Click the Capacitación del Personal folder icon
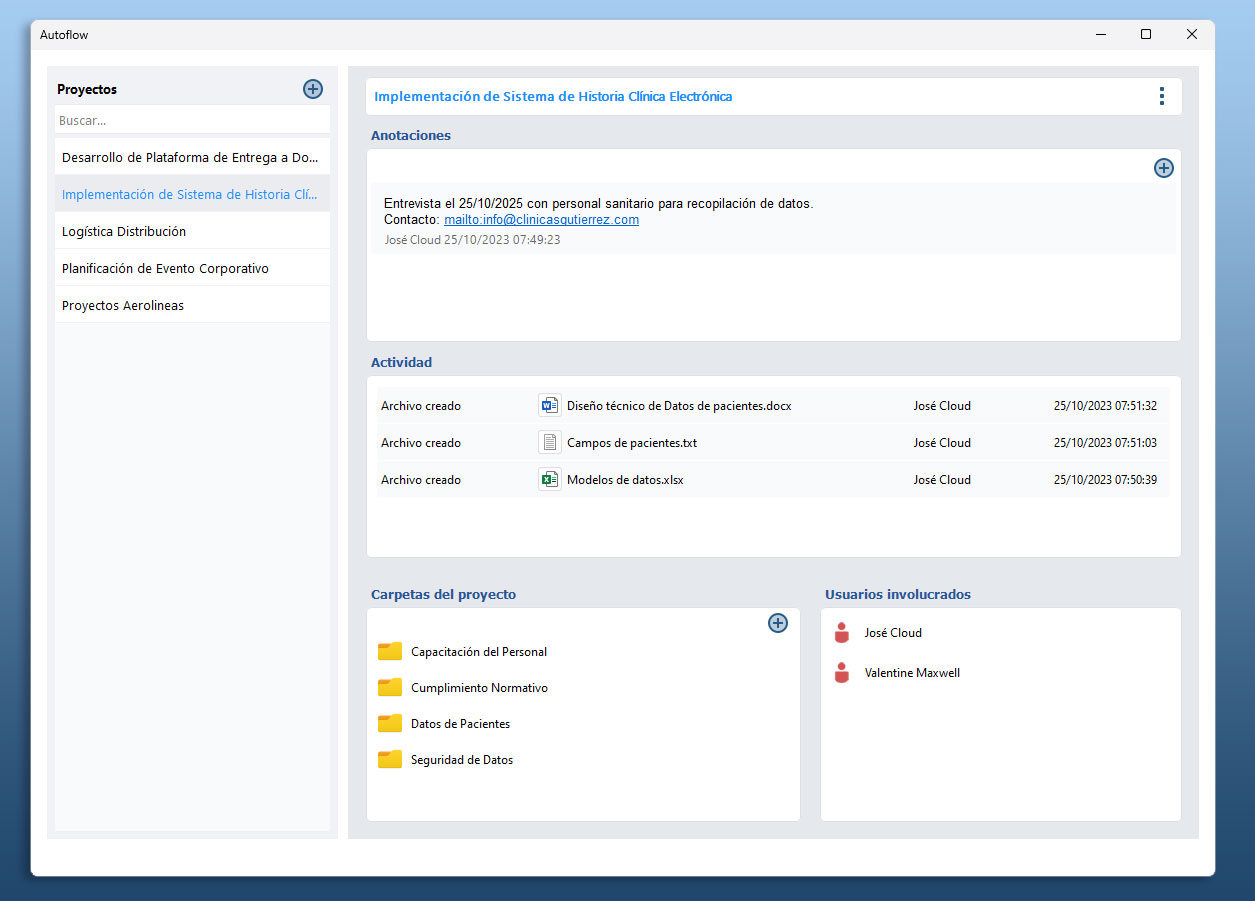The image size is (1255, 901). (x=390, y=652)
